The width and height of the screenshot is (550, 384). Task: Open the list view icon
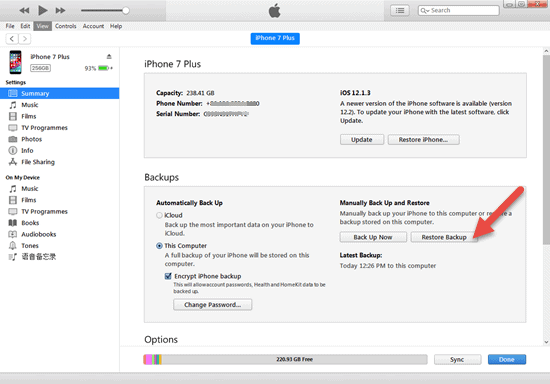[400, 11]
